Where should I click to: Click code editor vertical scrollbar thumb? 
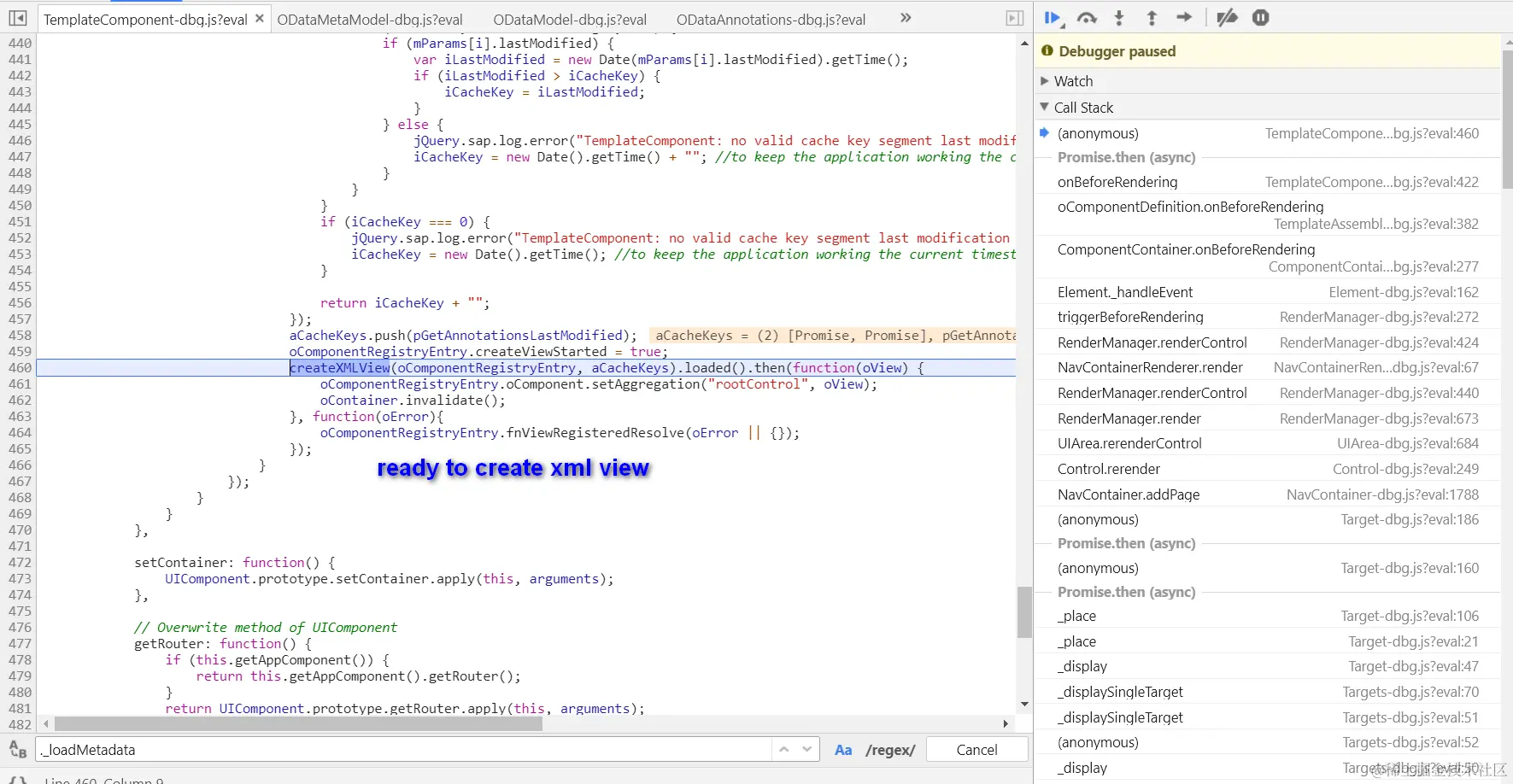coord(1024,611)
